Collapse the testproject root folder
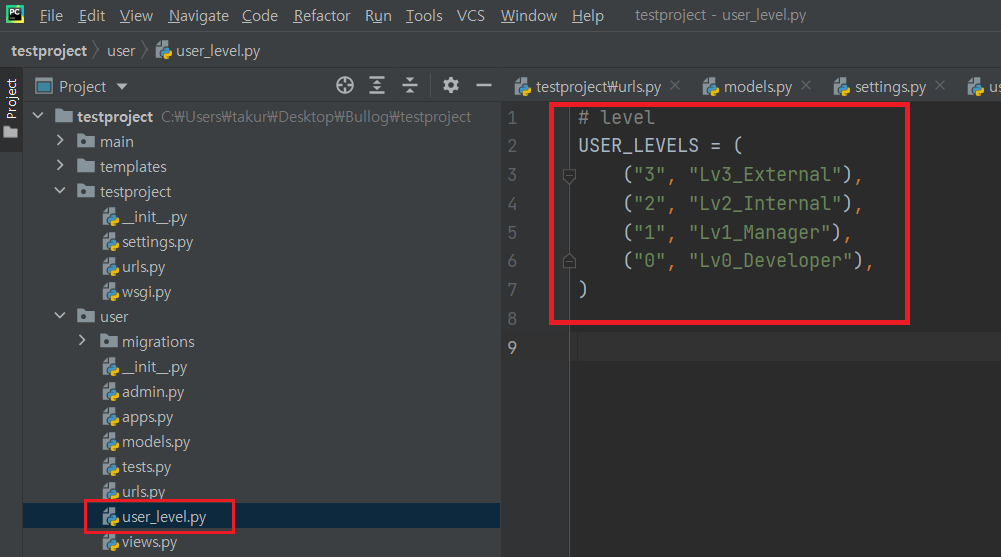The width and height of the screenshot is (1001, 557). click(38, 116)
